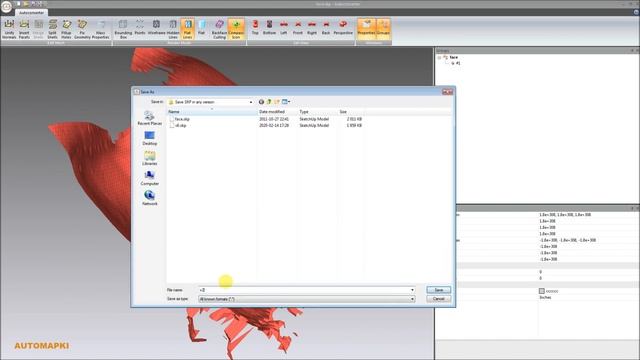The height and width of the screenshot is (360, 640).
Task: Click the Inches units value in Properties
Action: [545, 298]
